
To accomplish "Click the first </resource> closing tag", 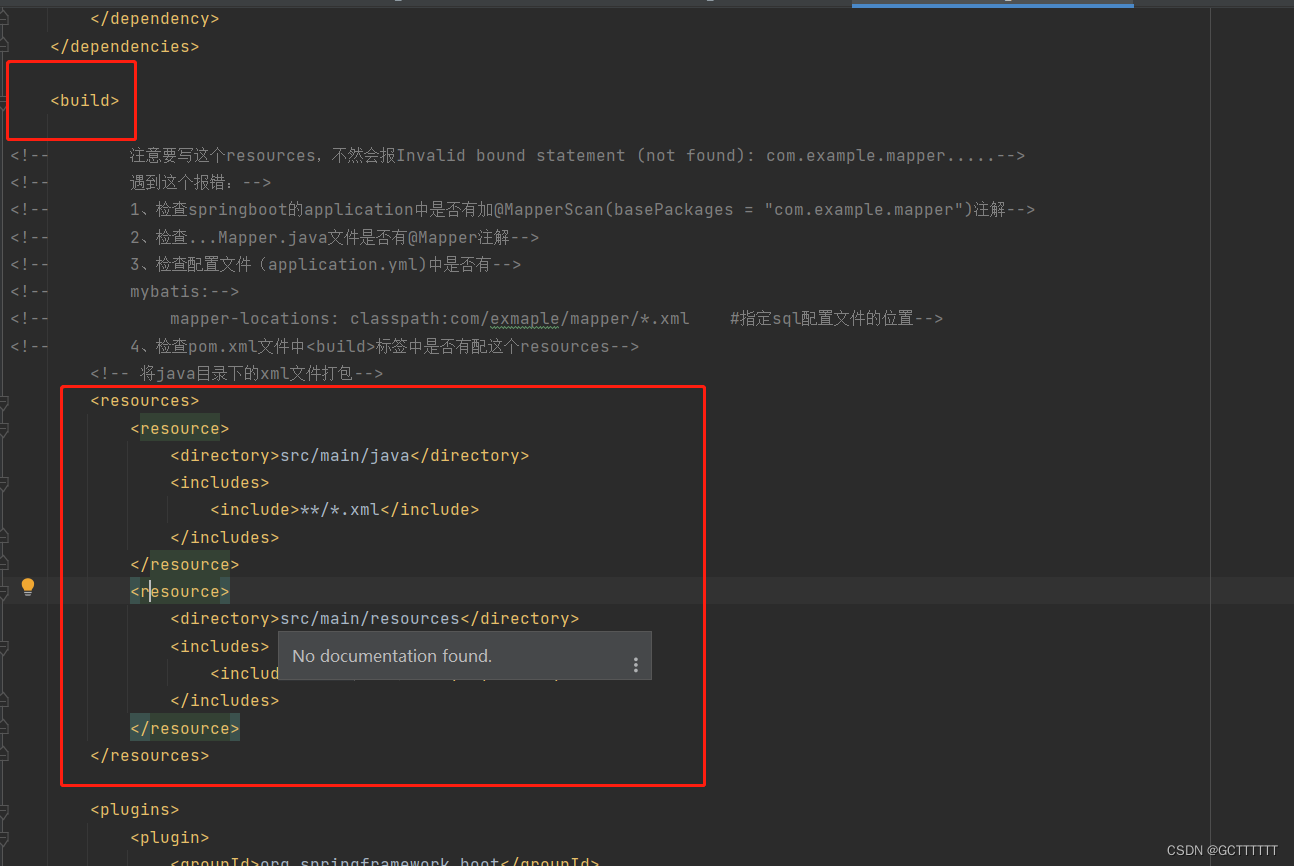I will pyautogui.click(x=185, y=564).
